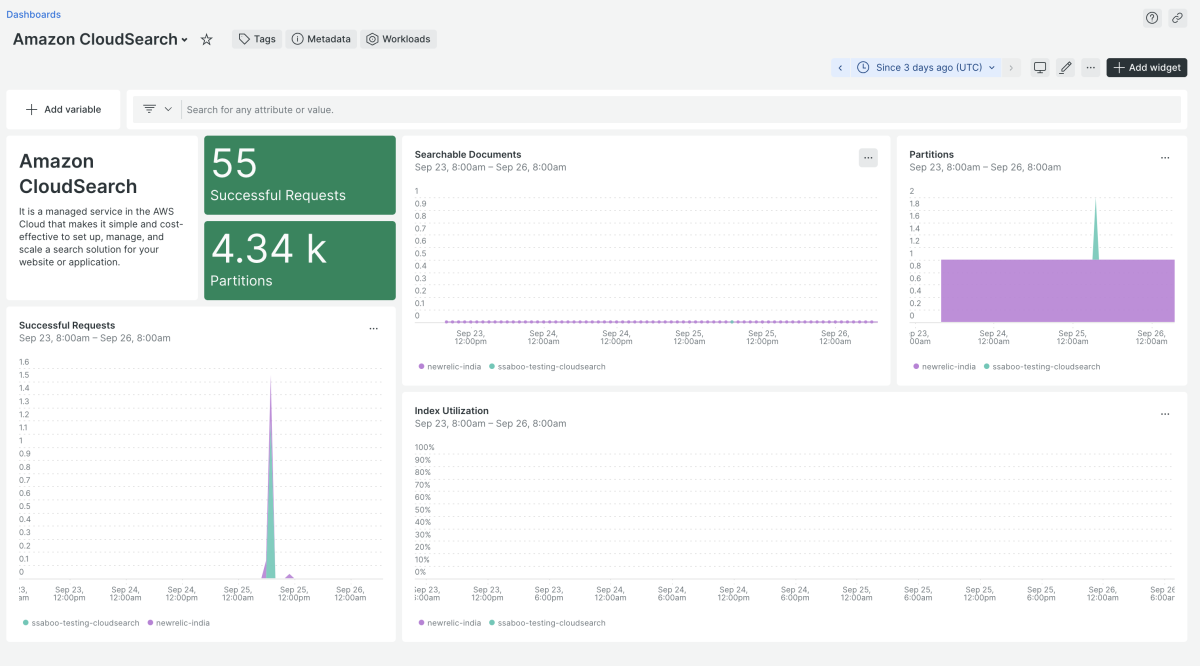Toggle ssaboo-testing-cloudsearch legend in Partitions chart
The image size is (1200, 666).
(1042, 366)
